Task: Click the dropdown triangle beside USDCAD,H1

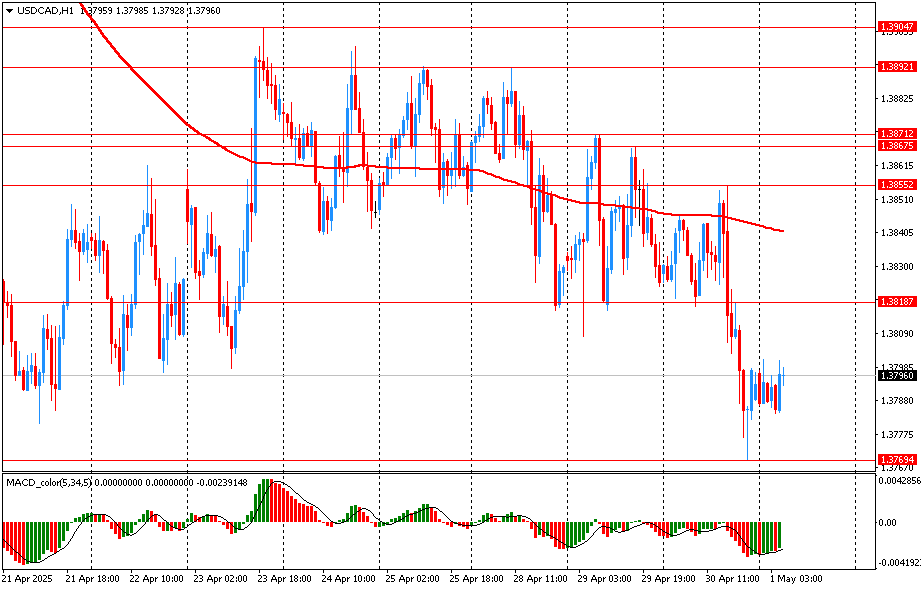Action: [9, 10]
